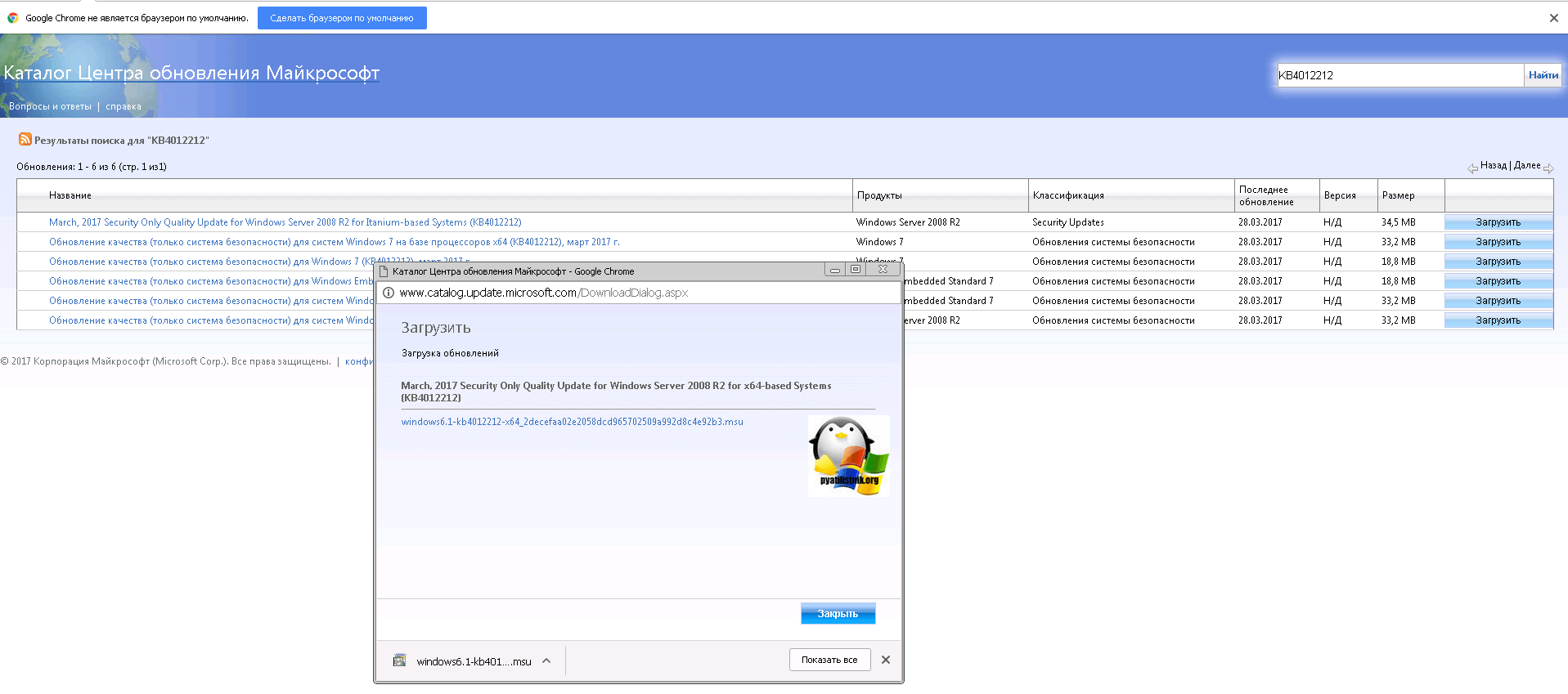This screenshot has width=1568, height=694.
Task: Click the 'Каталог Центра обновления Майкрософт' title
Action: [x=191, y=73]
